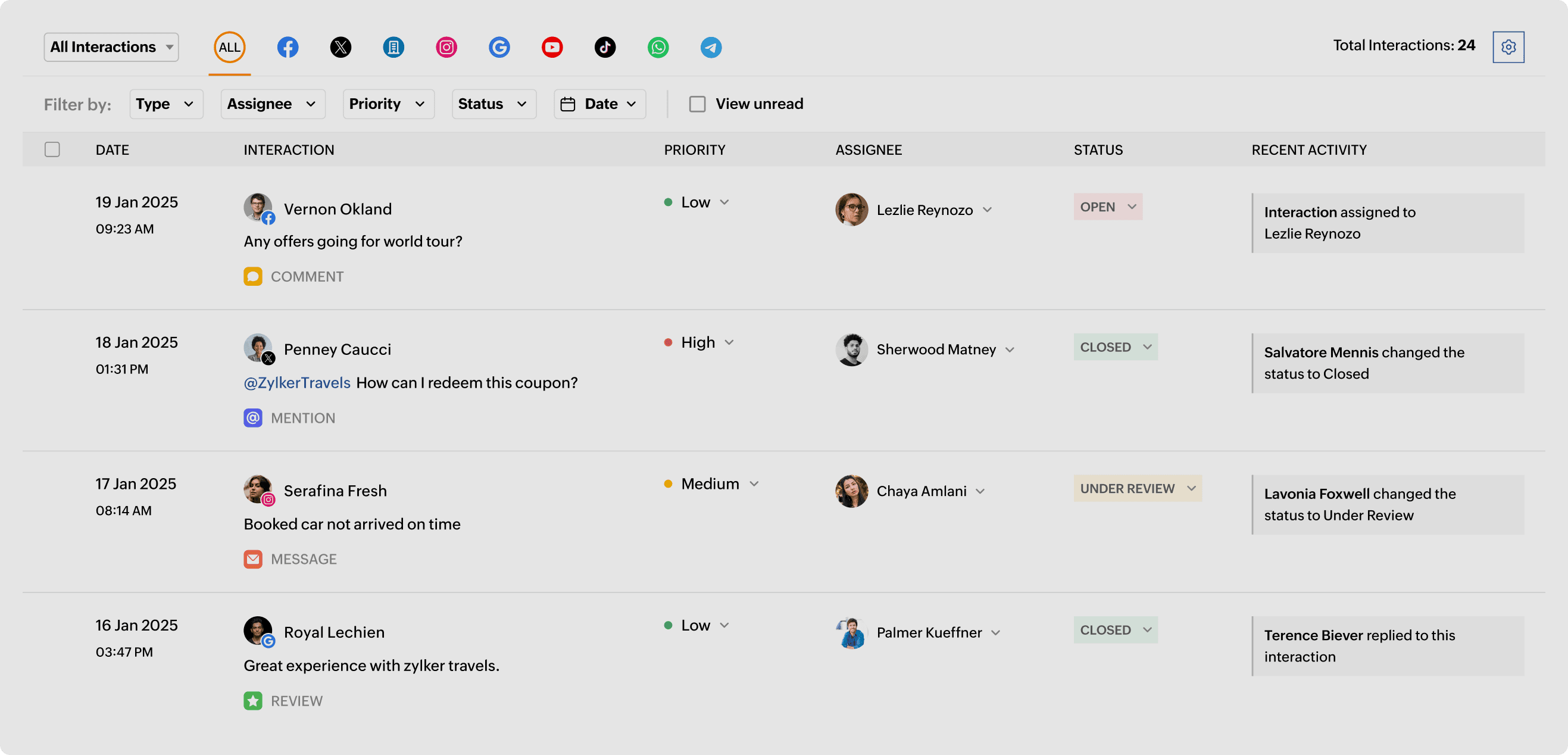The image size is (1568, 755).
Task: Expand the Status filter dropdown
Action: point(493,104)
